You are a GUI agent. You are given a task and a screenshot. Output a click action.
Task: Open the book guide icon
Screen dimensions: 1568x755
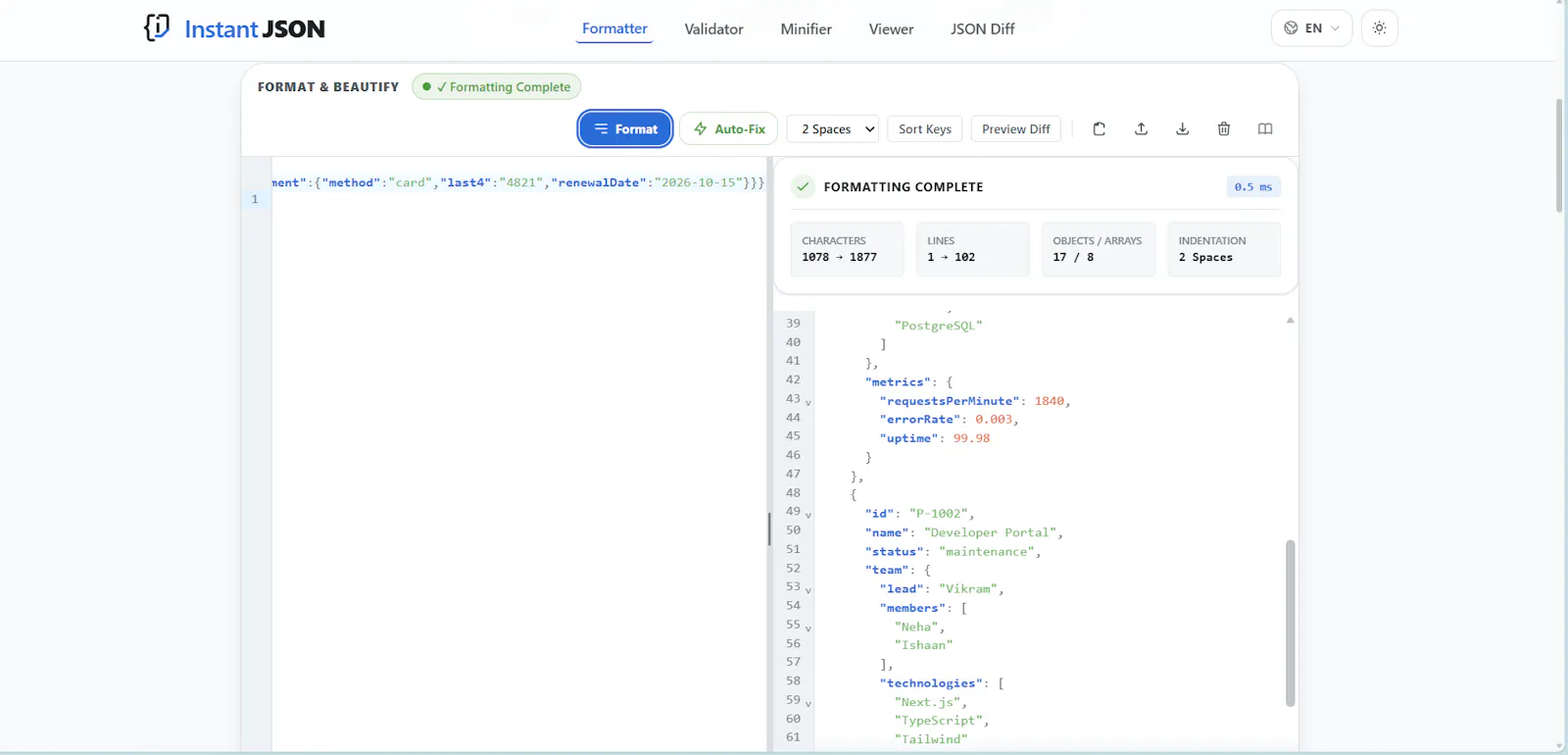point(1265,128)
